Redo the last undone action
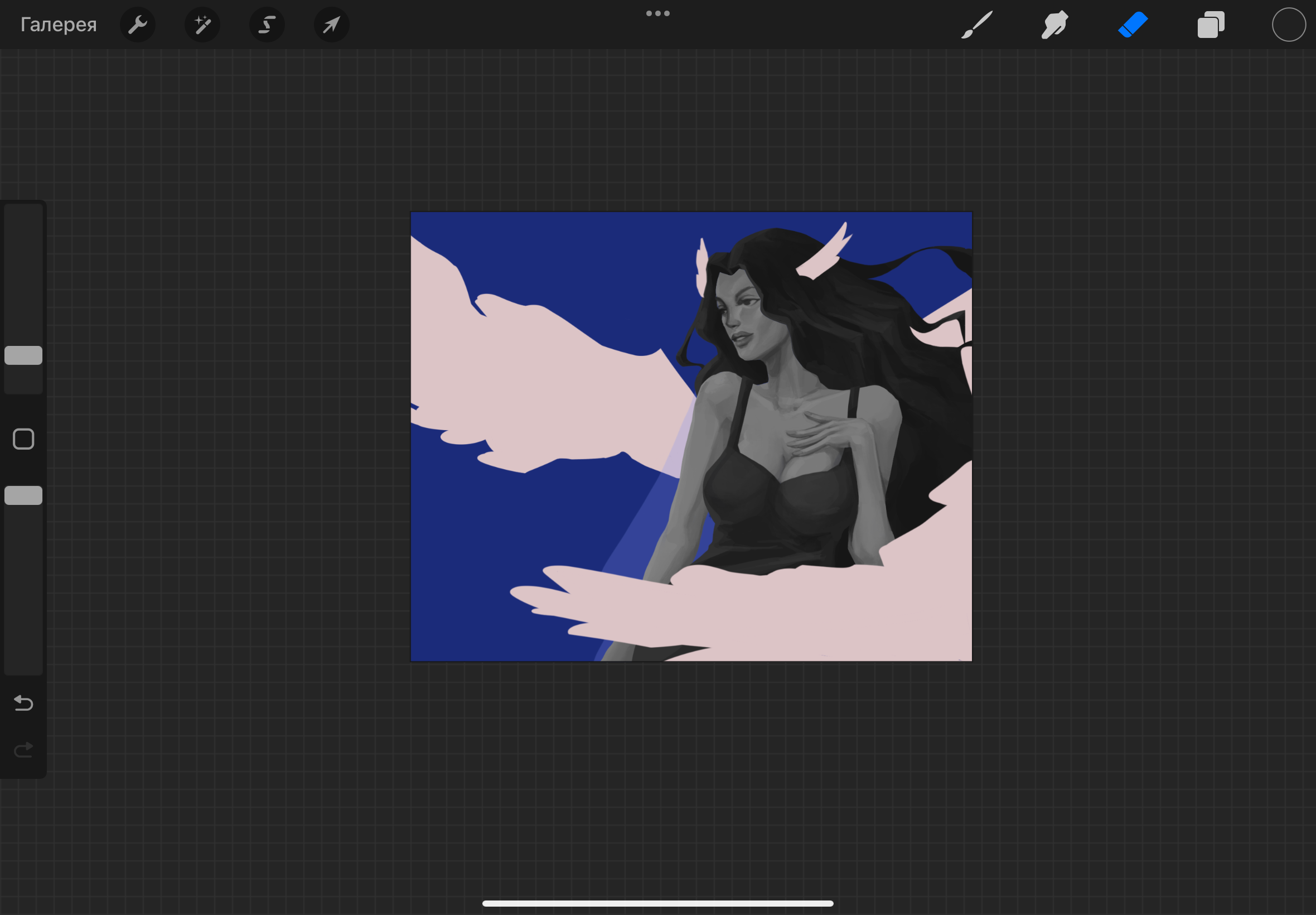The image size is (1316, 915). pos(23,749)
